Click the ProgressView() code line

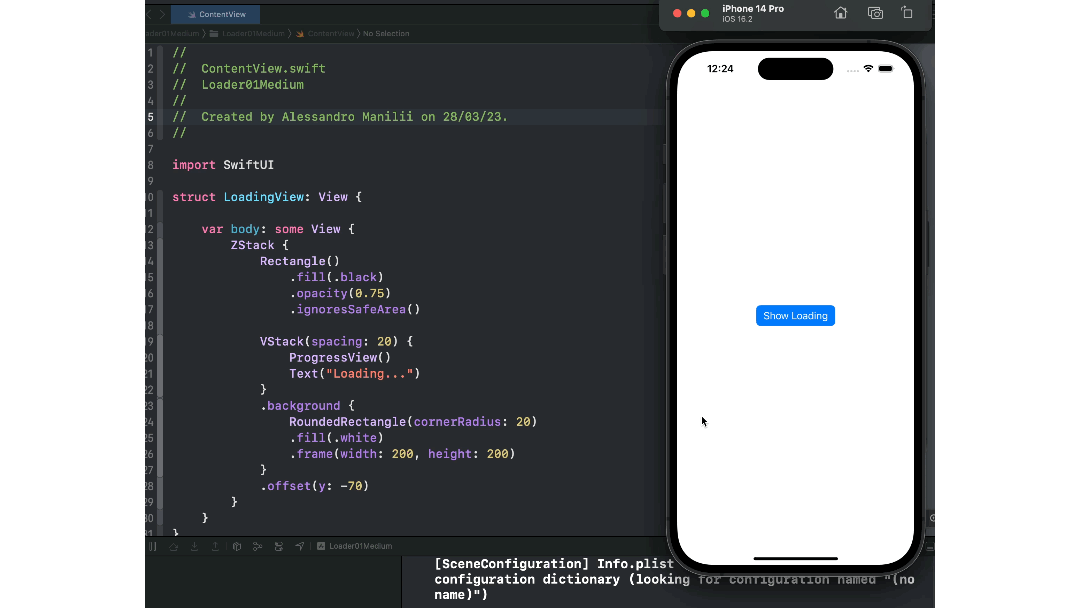point(340,357)
